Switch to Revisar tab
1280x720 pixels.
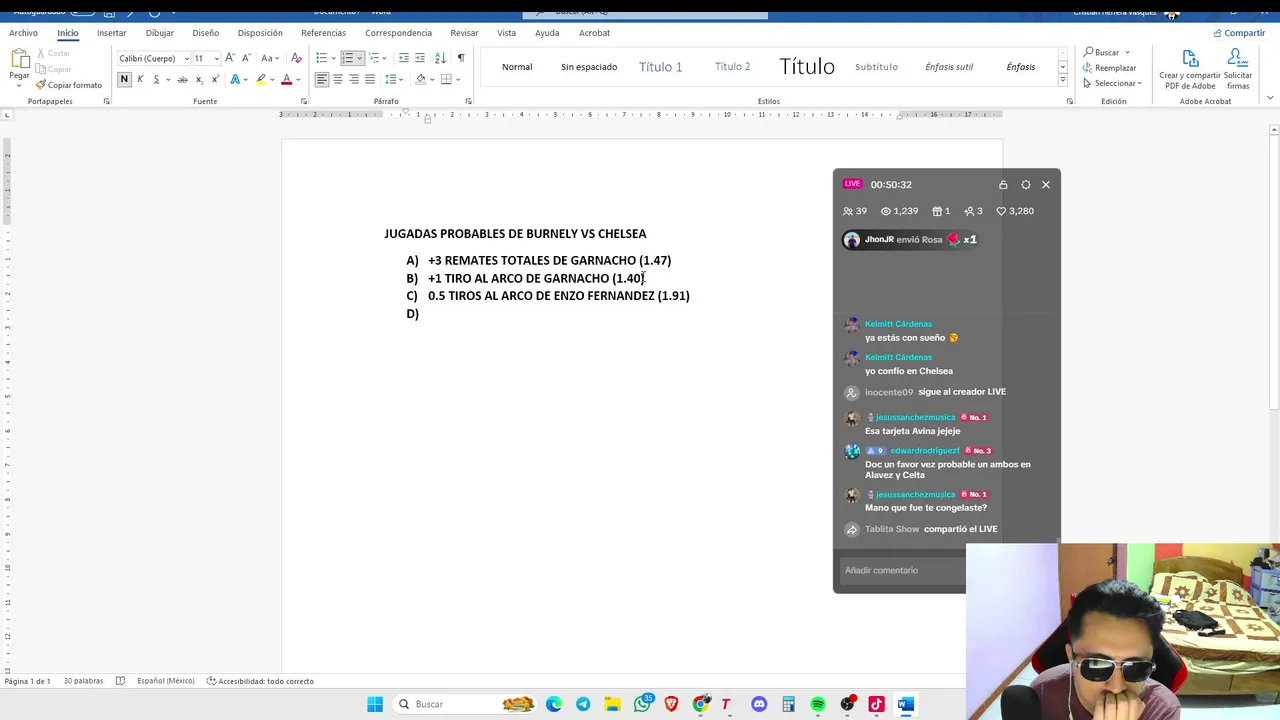point(464,33)
